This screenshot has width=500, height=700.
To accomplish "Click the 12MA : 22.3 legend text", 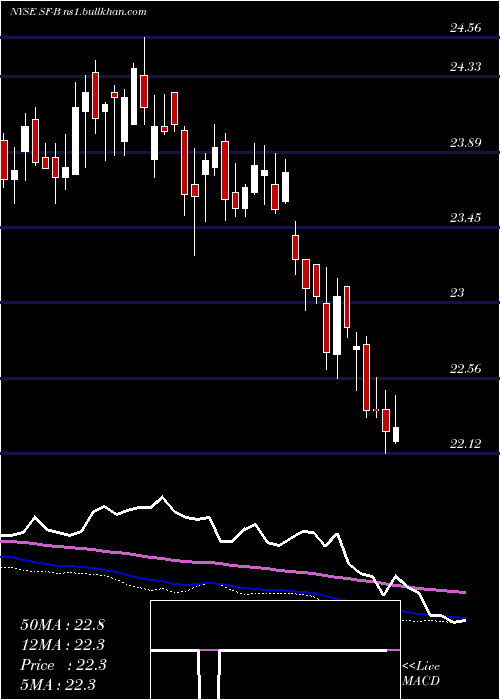I will tap(63, 645).
